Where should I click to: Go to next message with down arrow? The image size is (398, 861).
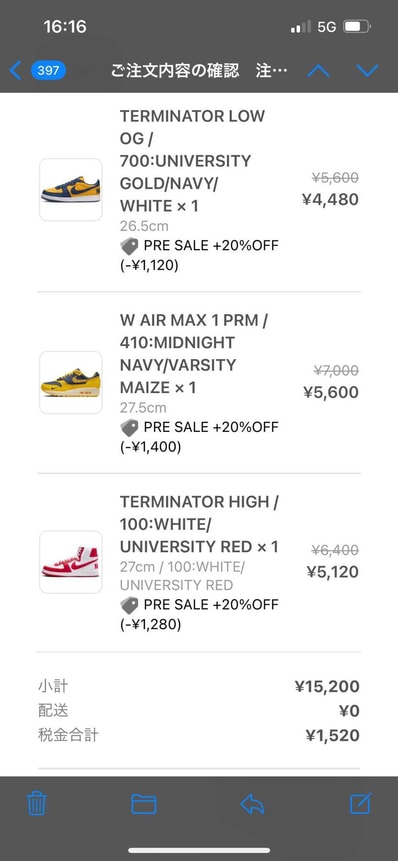(367, 70)
